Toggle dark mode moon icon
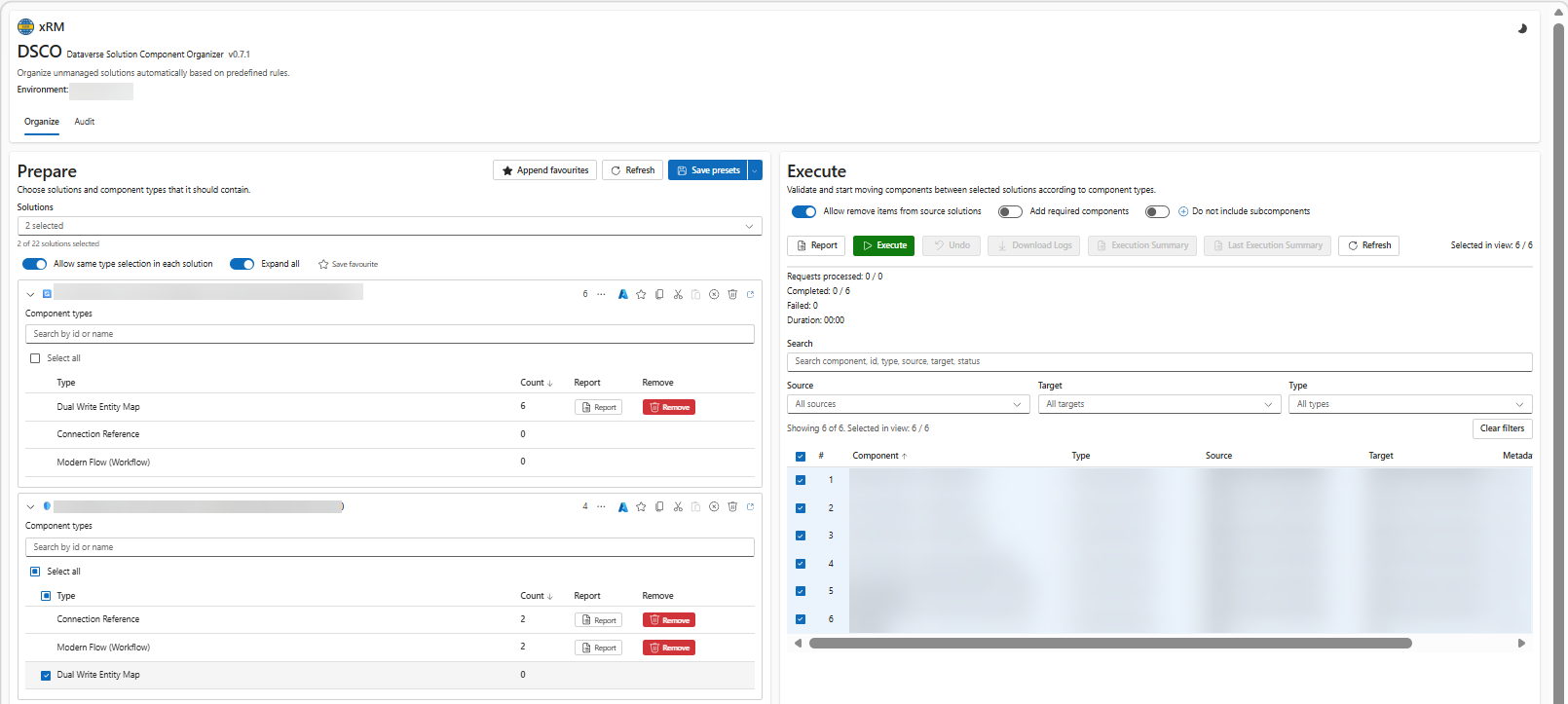Viewport: 1568px width, 704px height. (x=1522, y=29)
